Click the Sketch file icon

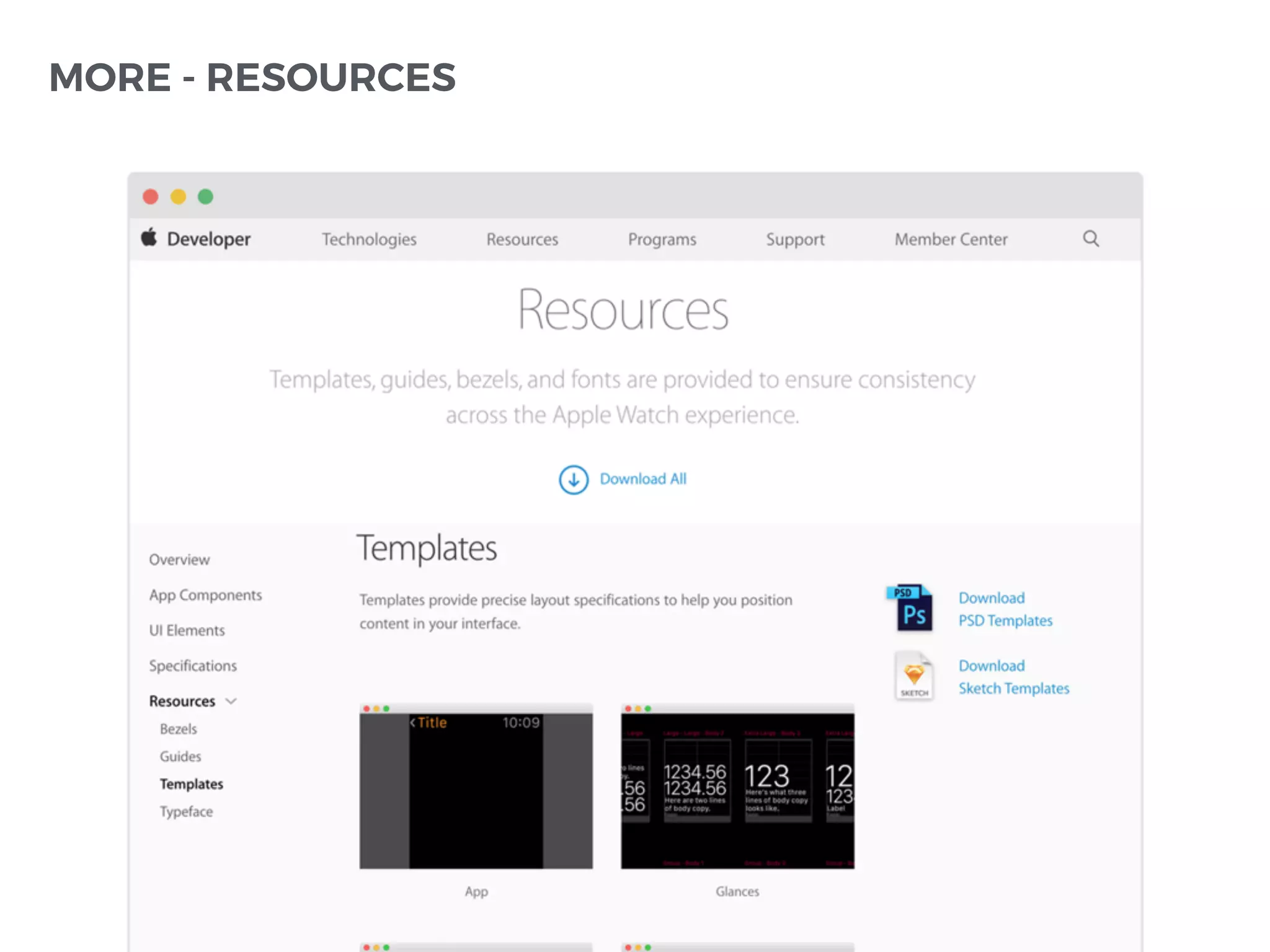coord(913,676)
